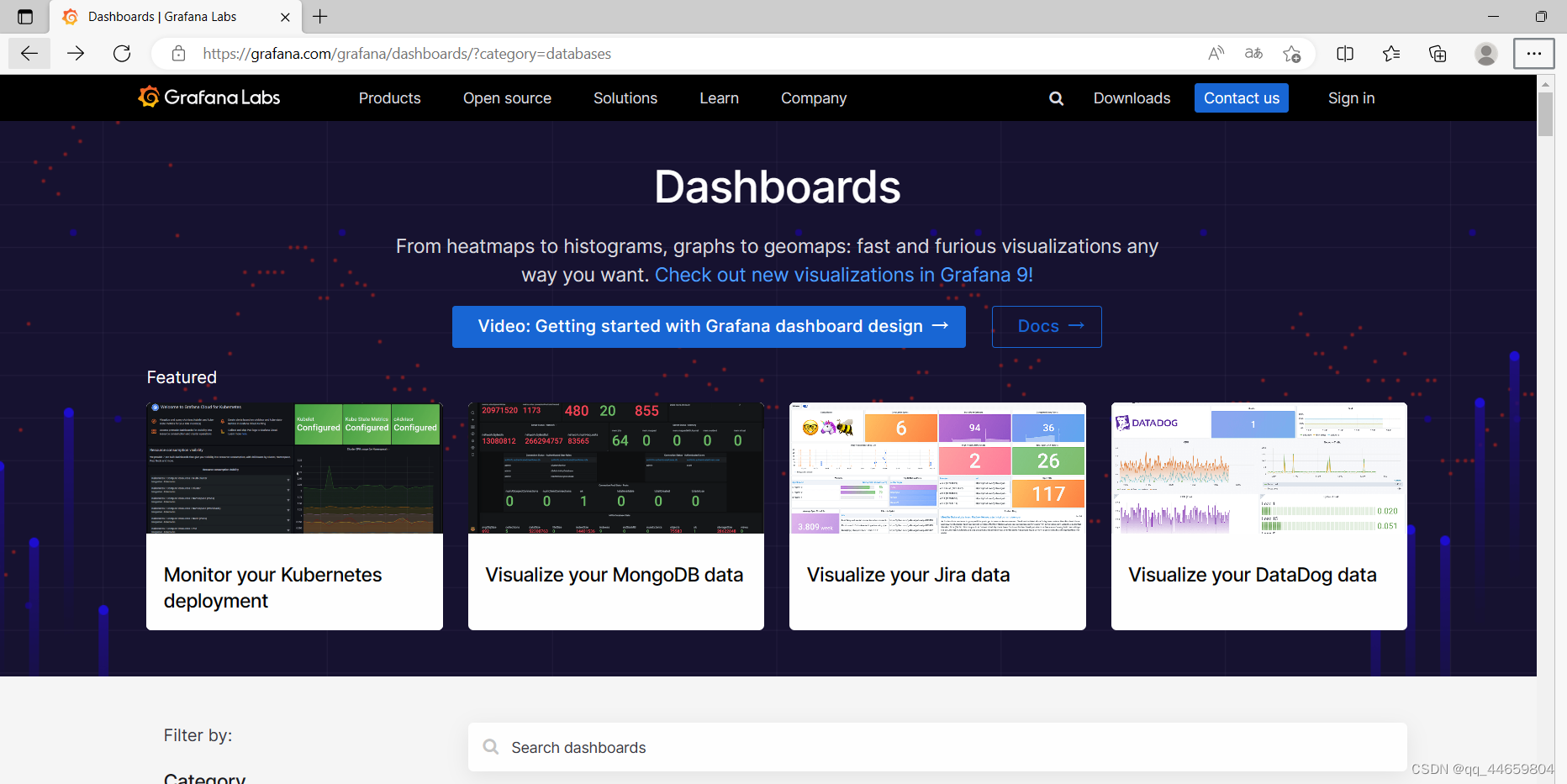Open the Products menu
1567x784 pixels.
coord(389,98)
